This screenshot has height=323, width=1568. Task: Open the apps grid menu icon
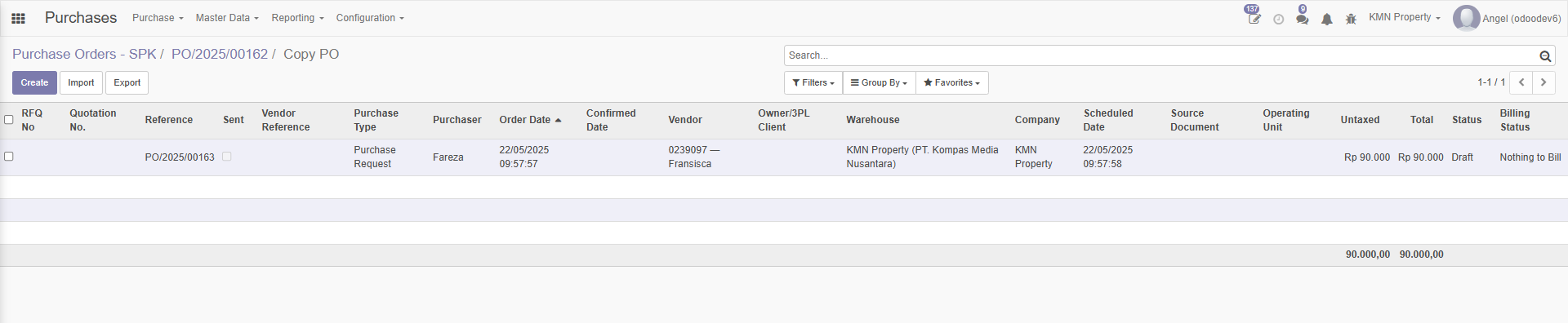coord(18,18)
